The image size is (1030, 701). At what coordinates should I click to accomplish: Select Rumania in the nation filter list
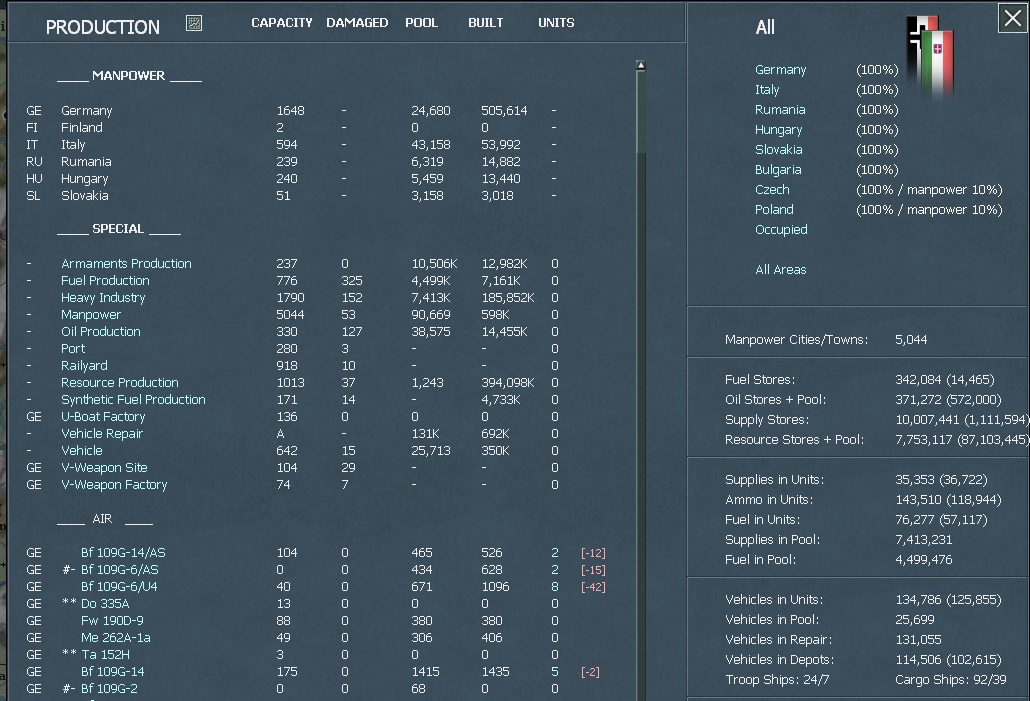(x=780, y=110)
